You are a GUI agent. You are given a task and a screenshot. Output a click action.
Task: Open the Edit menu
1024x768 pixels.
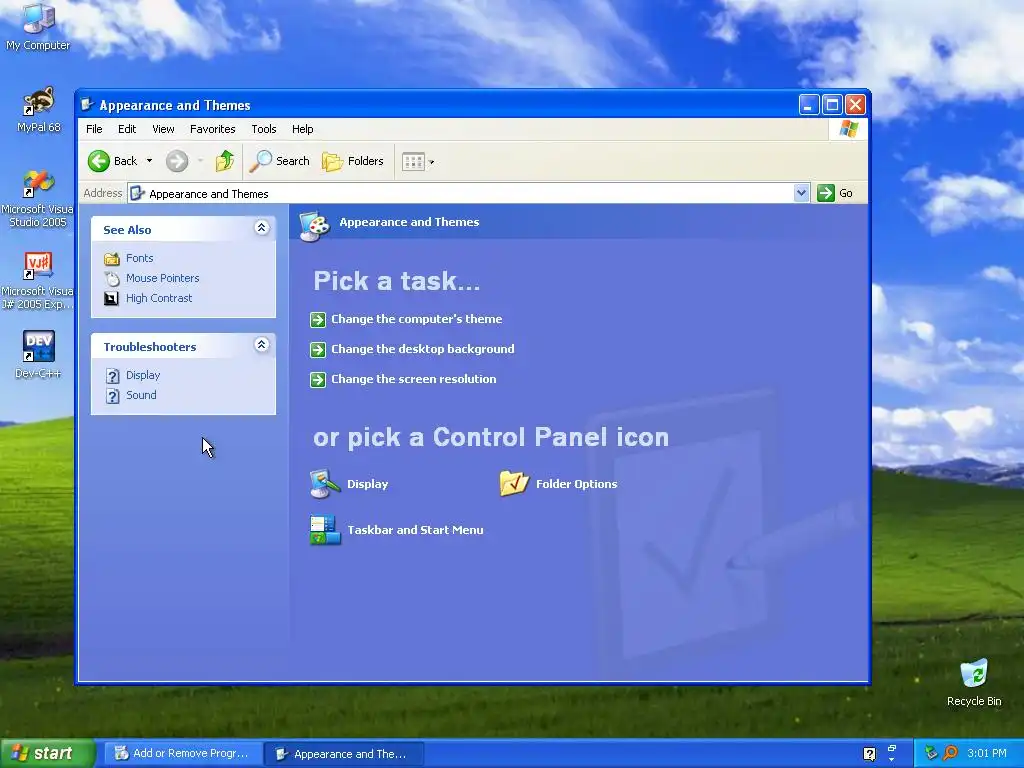coord(127,129)
